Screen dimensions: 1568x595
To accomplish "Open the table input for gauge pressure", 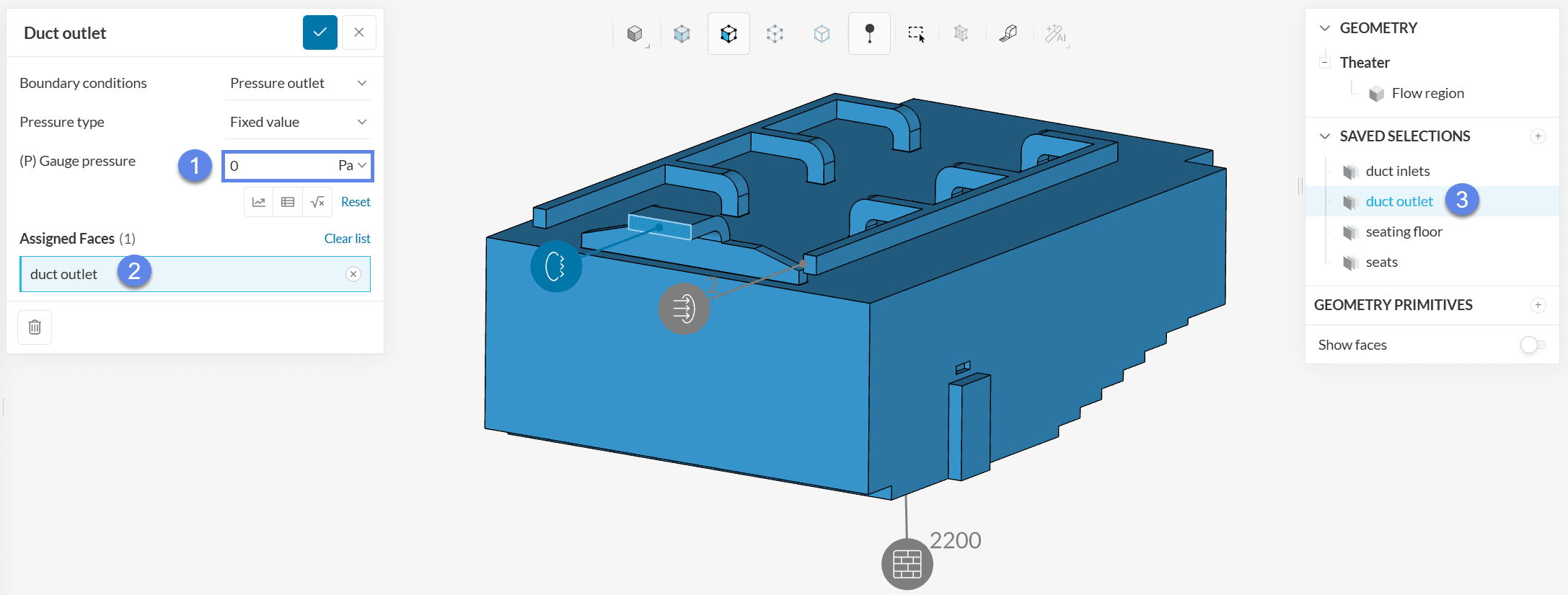I will pos(288,202).
